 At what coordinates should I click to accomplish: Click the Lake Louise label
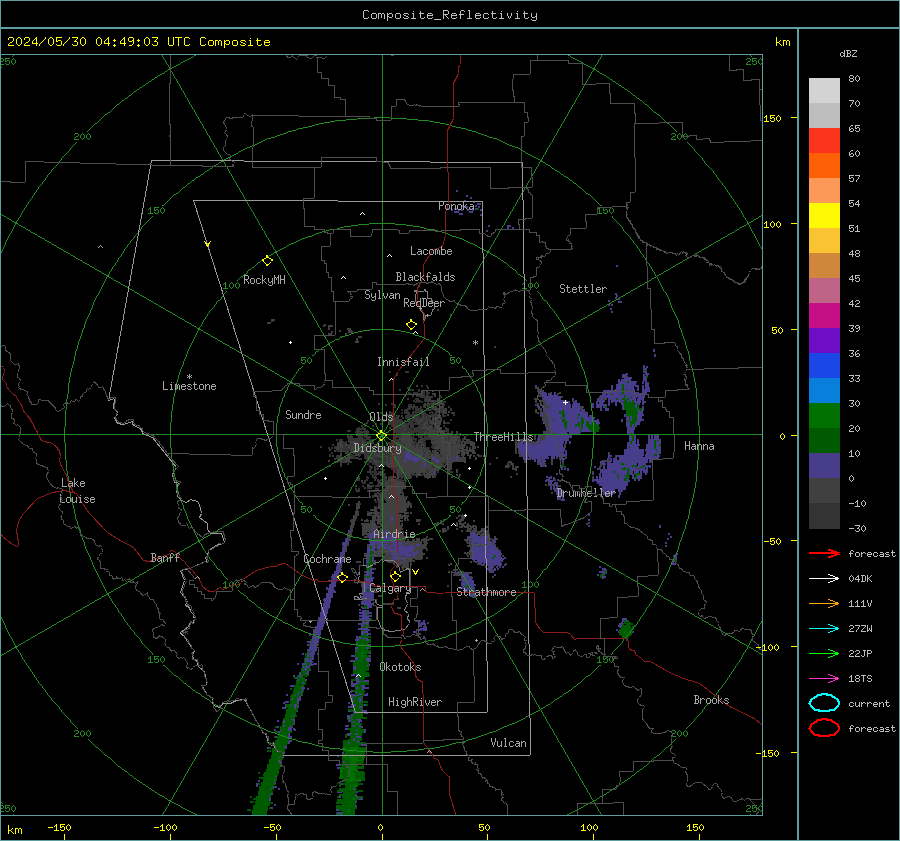pos(77,491)
